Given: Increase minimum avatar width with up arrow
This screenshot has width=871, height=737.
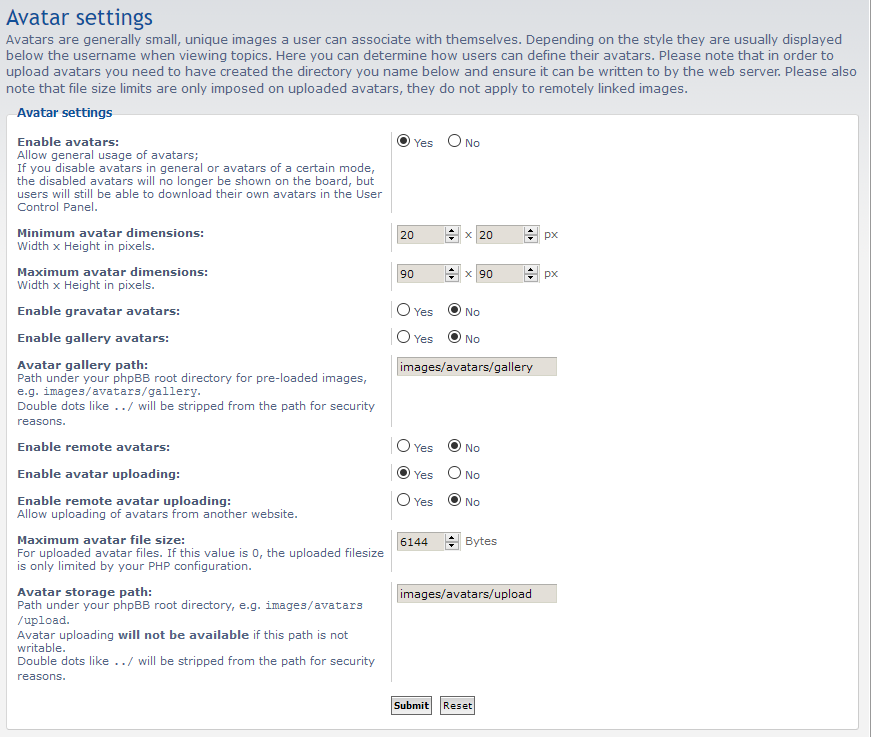Looking at the screenshot, I should coord(451,231).
